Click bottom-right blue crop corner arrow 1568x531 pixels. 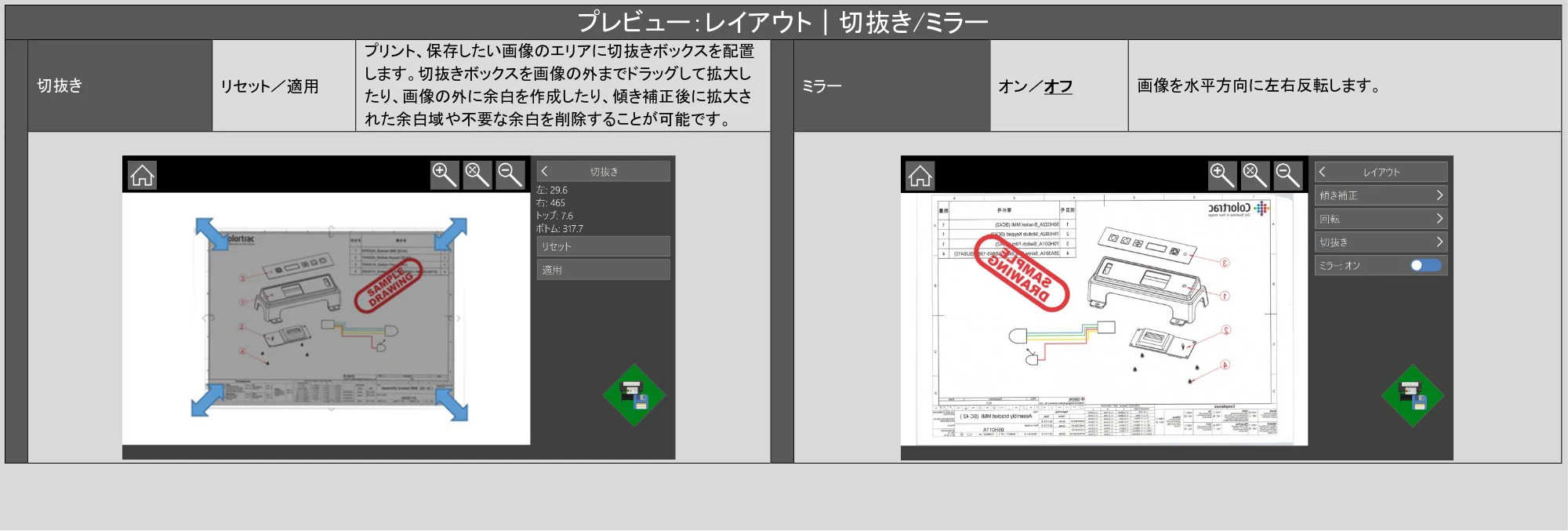point(451,403)
